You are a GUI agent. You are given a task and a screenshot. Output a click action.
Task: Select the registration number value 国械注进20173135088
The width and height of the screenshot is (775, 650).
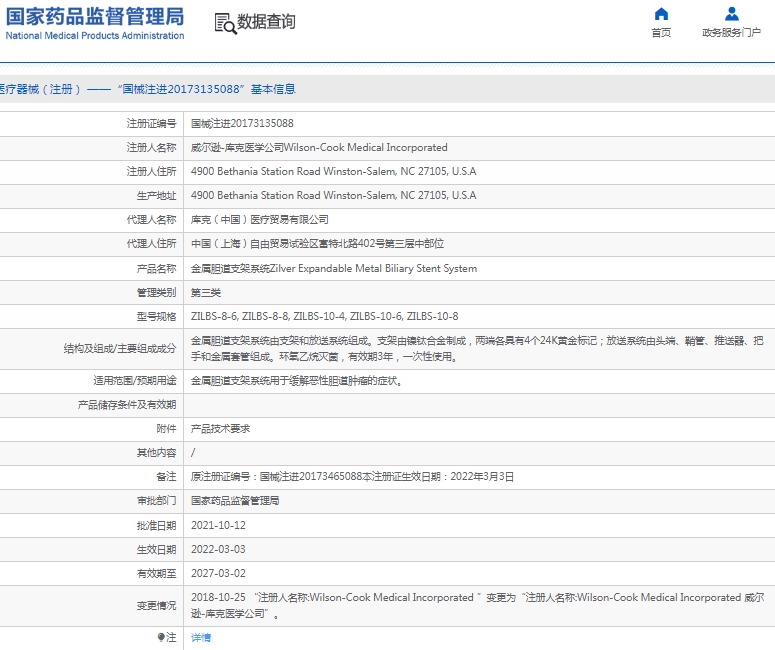pos(242,123)
